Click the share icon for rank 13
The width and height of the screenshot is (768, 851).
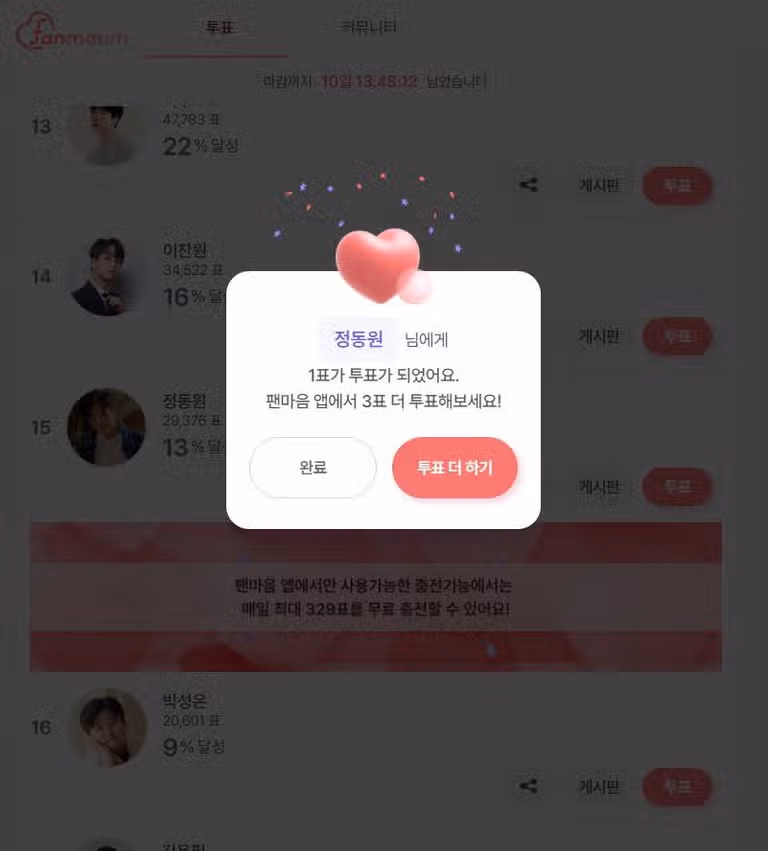point(528,185)
